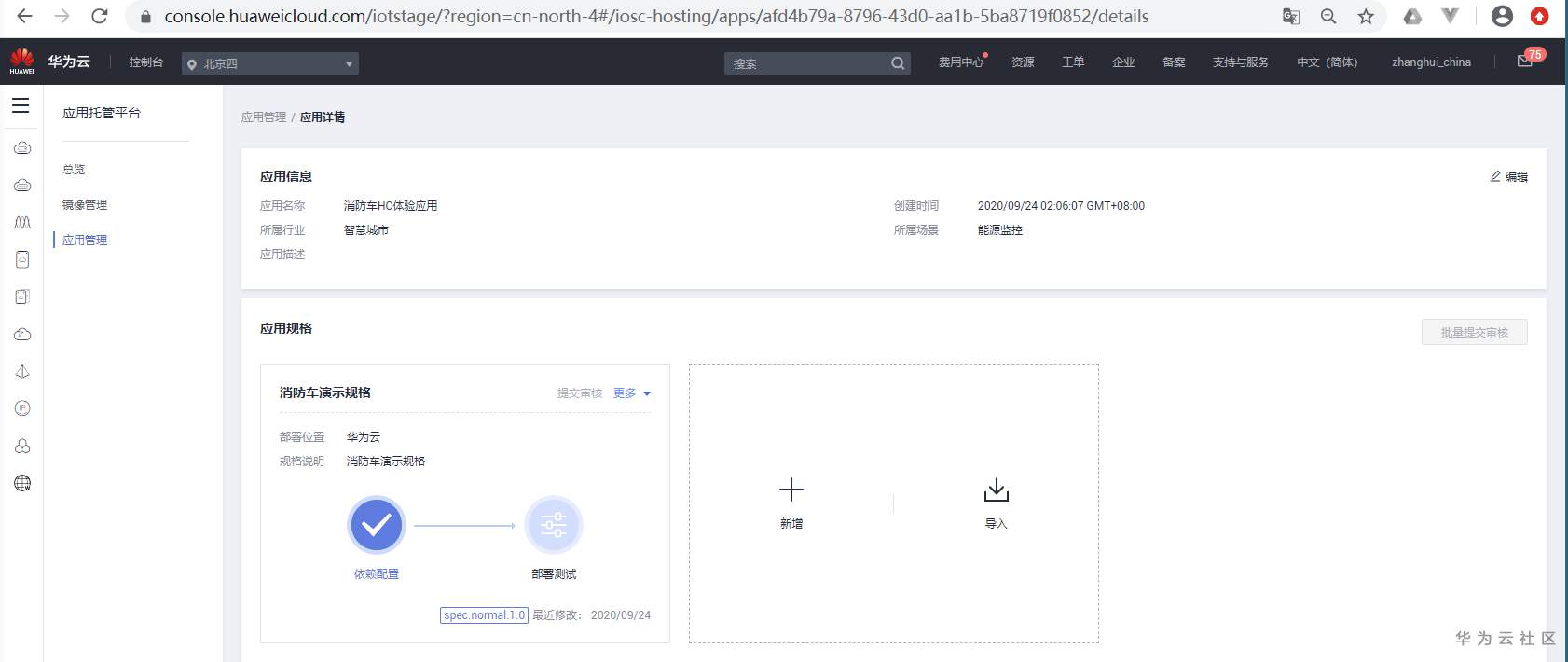Click the spec.normal.1.0 tag
Image resolution: width=1568 pixels, height=662 pixels.
[x=484, y=615]
